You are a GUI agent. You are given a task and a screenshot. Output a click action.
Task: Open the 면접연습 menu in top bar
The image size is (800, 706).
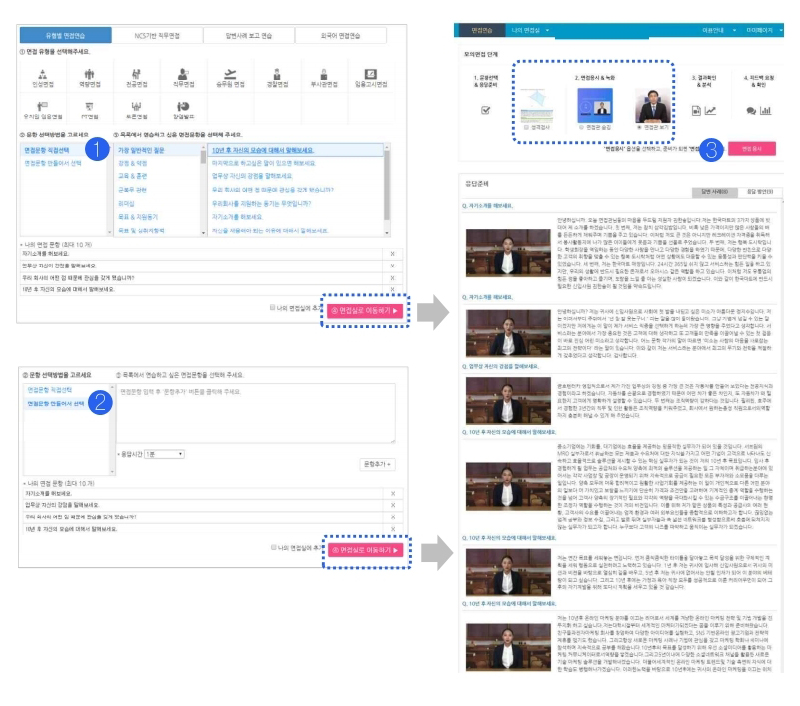[x=482, y=31]
